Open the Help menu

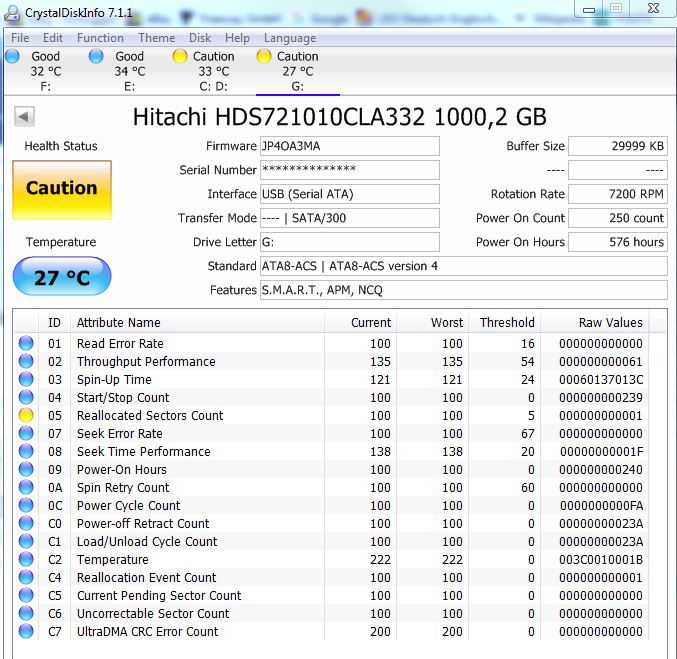[x=237, y=38]
